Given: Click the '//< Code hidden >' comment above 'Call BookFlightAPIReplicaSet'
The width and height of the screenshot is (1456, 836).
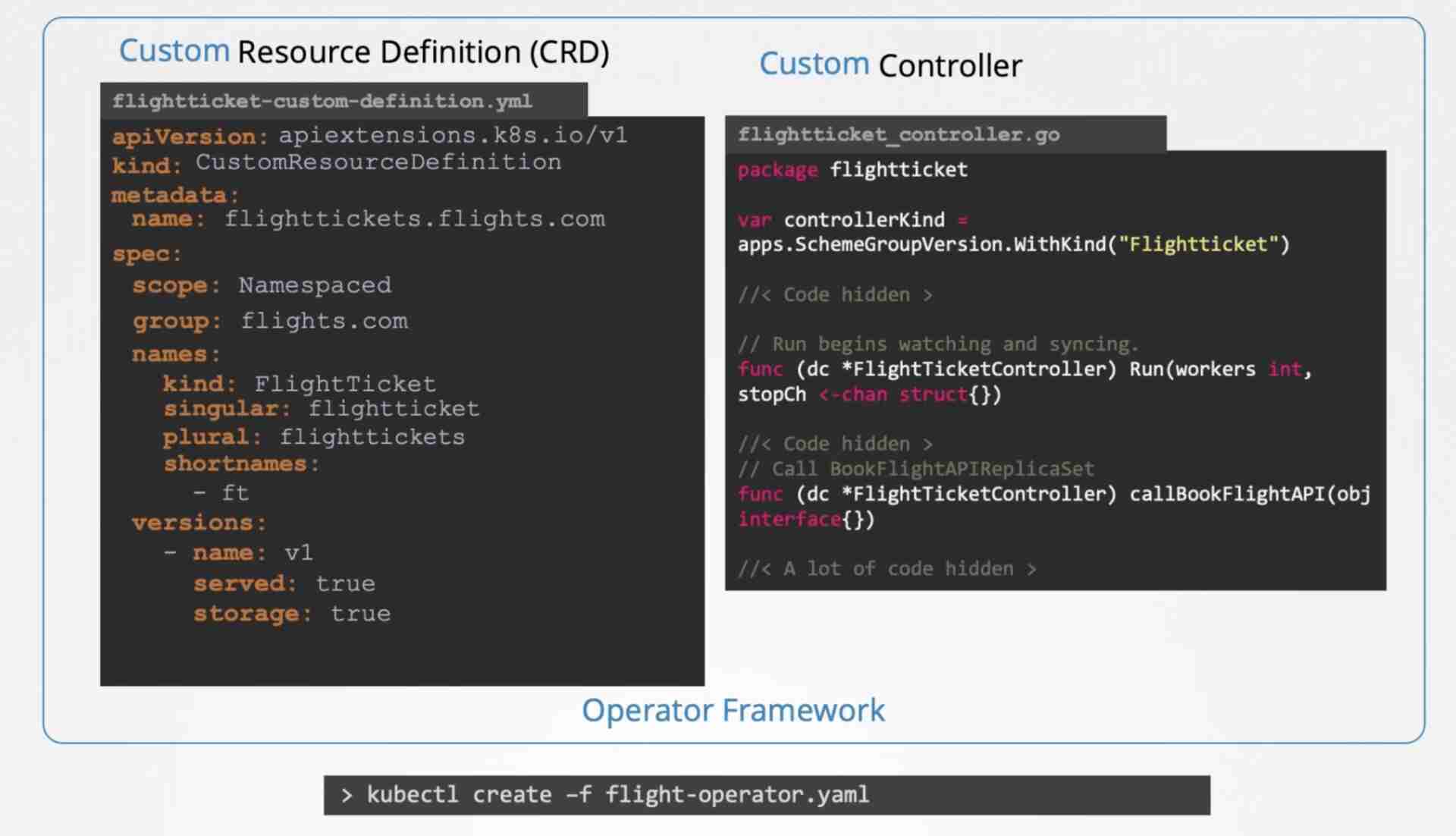Looking at the screenshot, I should coord(835,444).
